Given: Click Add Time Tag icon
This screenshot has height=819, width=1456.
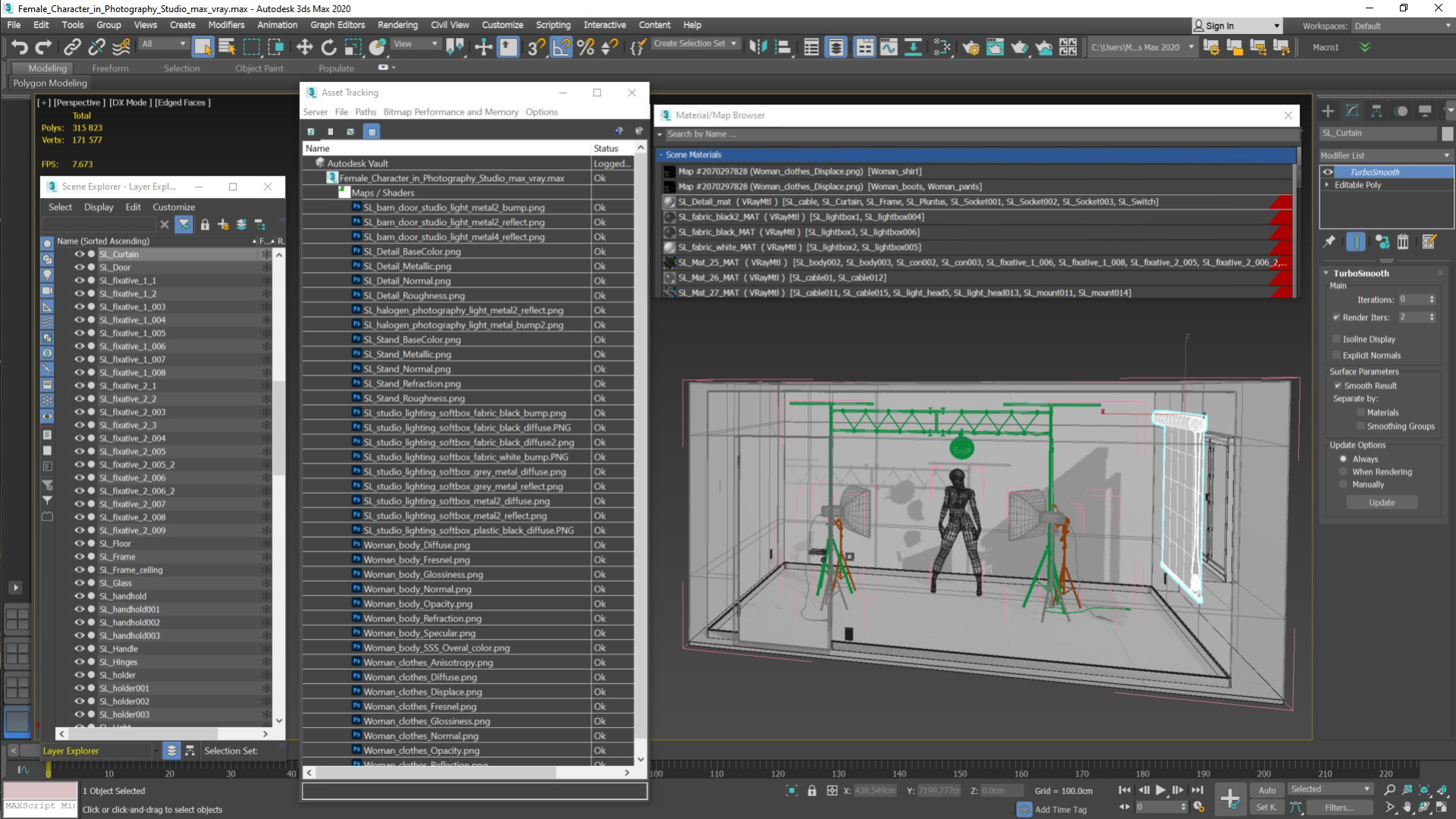Looking at the screenshot, I should coord(1025,809).
